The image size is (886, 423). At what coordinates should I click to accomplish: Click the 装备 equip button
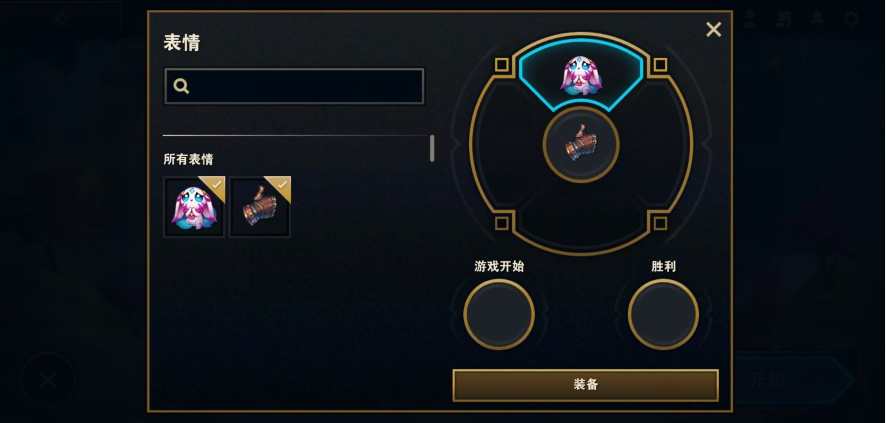(585, 385)
